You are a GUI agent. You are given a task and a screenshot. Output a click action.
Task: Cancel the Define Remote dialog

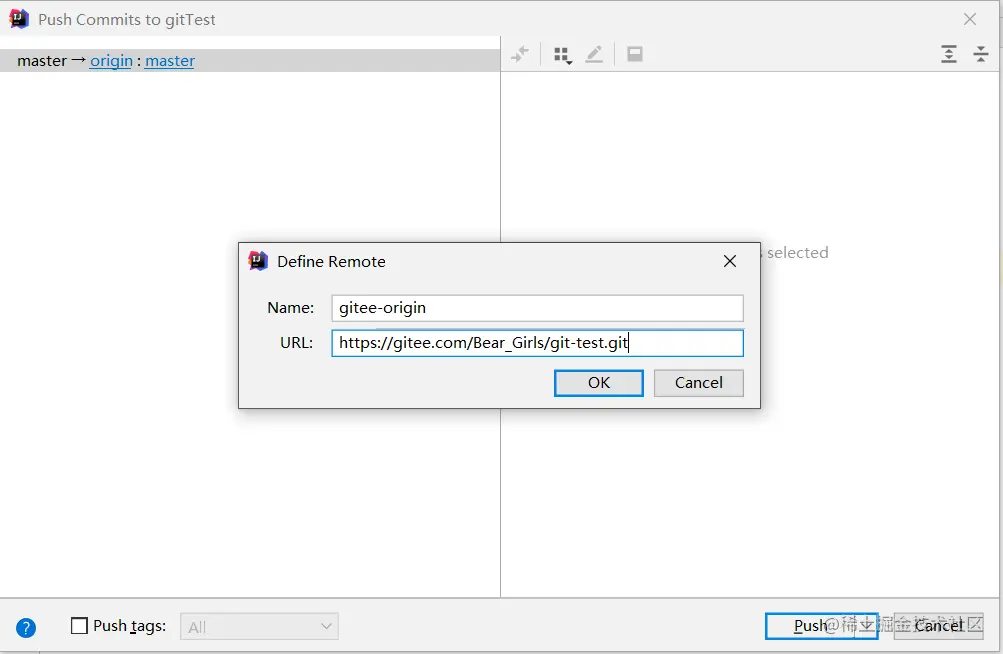(699, 383)
